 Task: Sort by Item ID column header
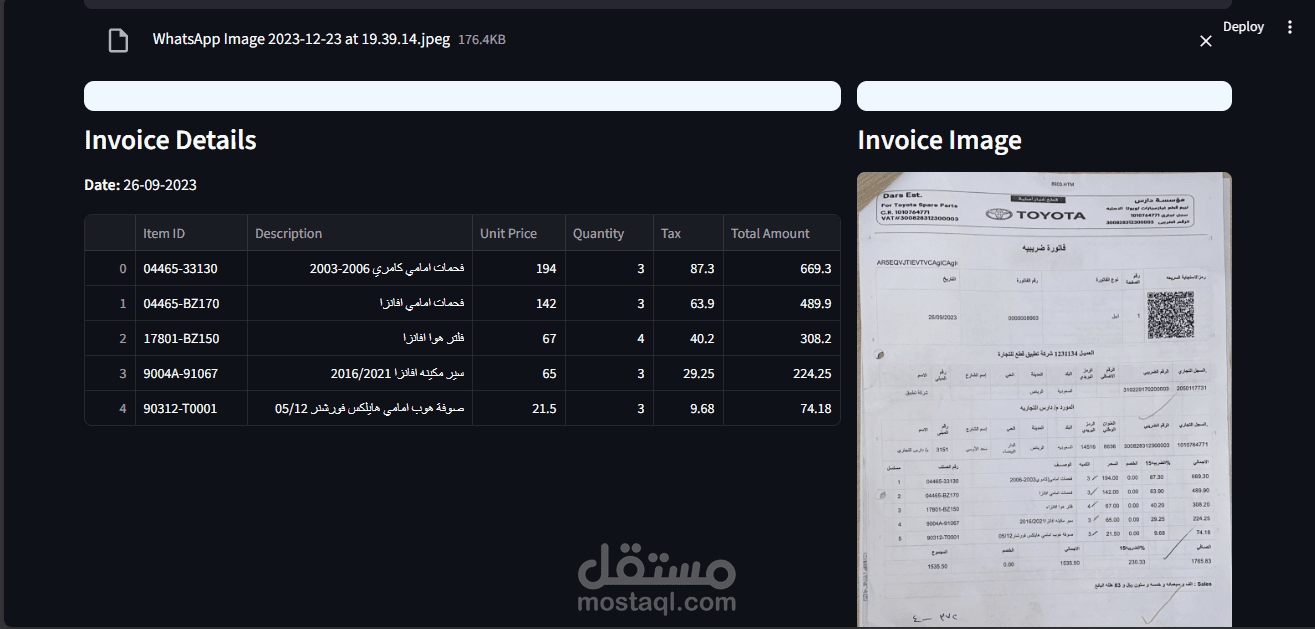[x=191, y=233]
